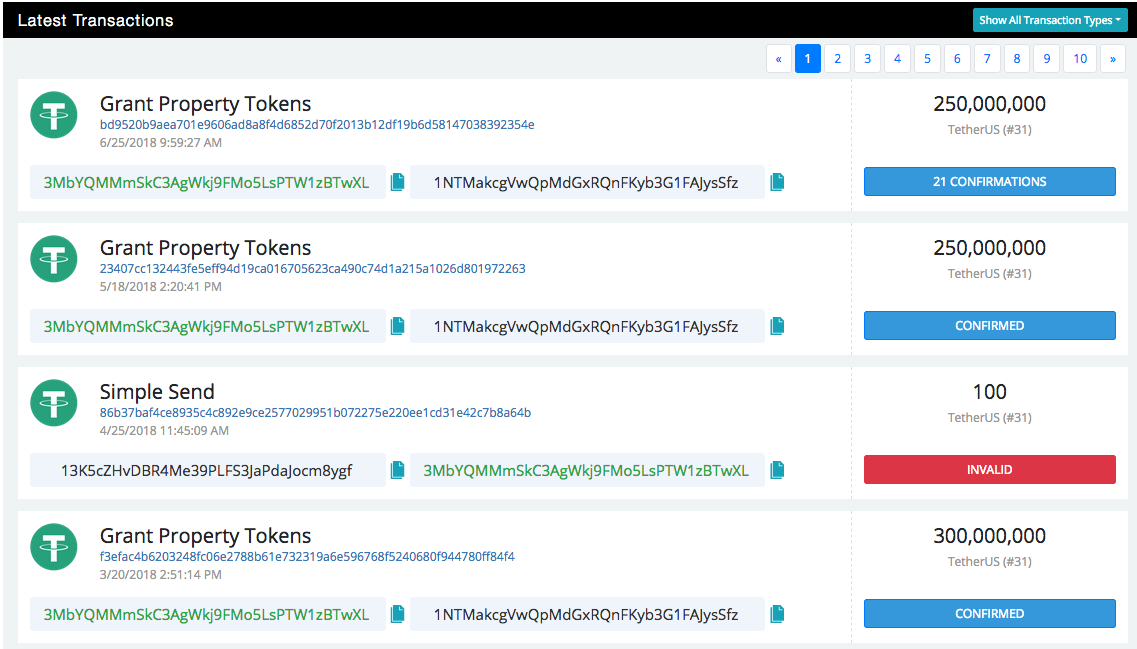Screen dimensions: 1137x649
Task: Copy recipient address in Simple Send transaction
Action: tap(777, 470)
